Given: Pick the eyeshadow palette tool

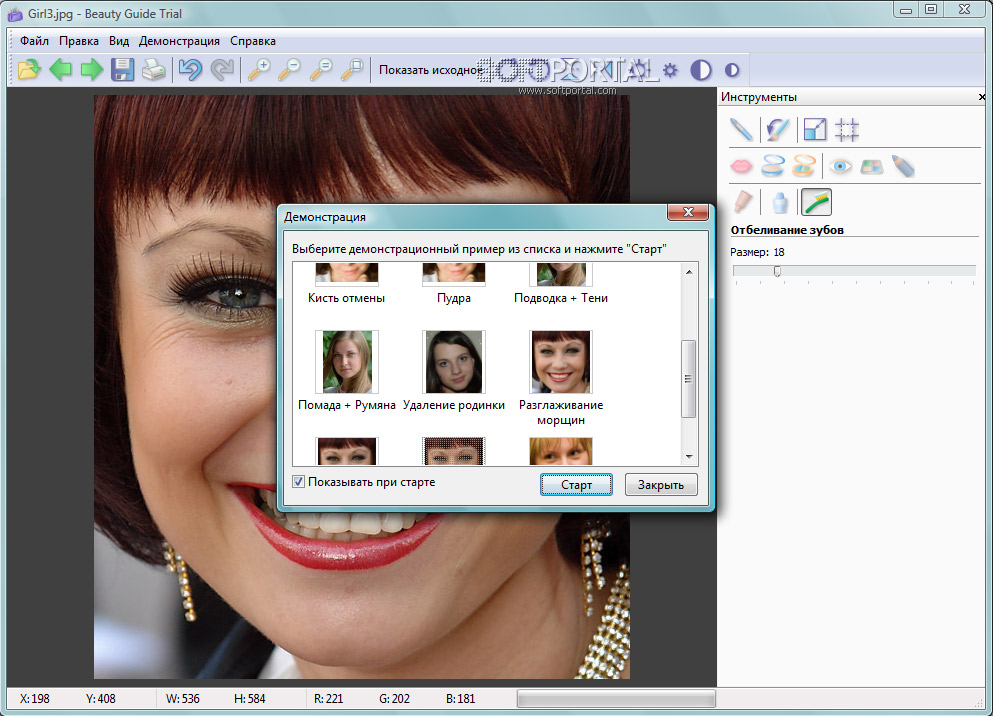Looking at the screenshot, I should tap(872, 166).
